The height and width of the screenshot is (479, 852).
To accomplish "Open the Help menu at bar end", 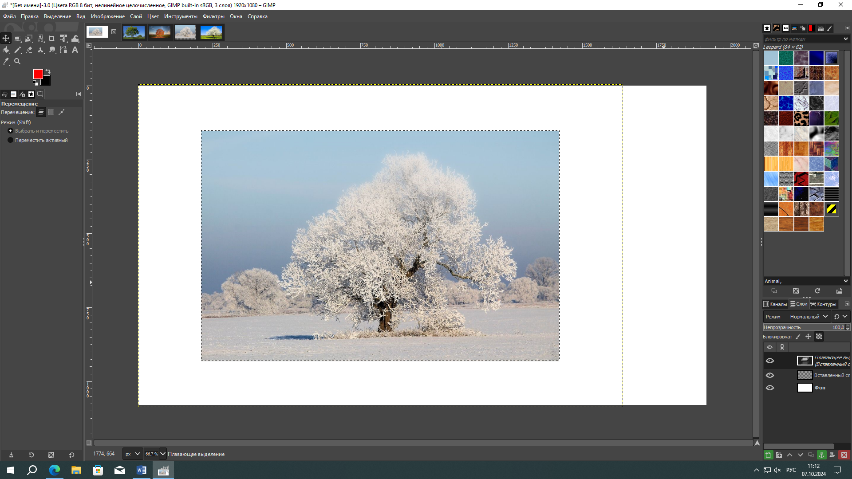I will coord(258,16).
